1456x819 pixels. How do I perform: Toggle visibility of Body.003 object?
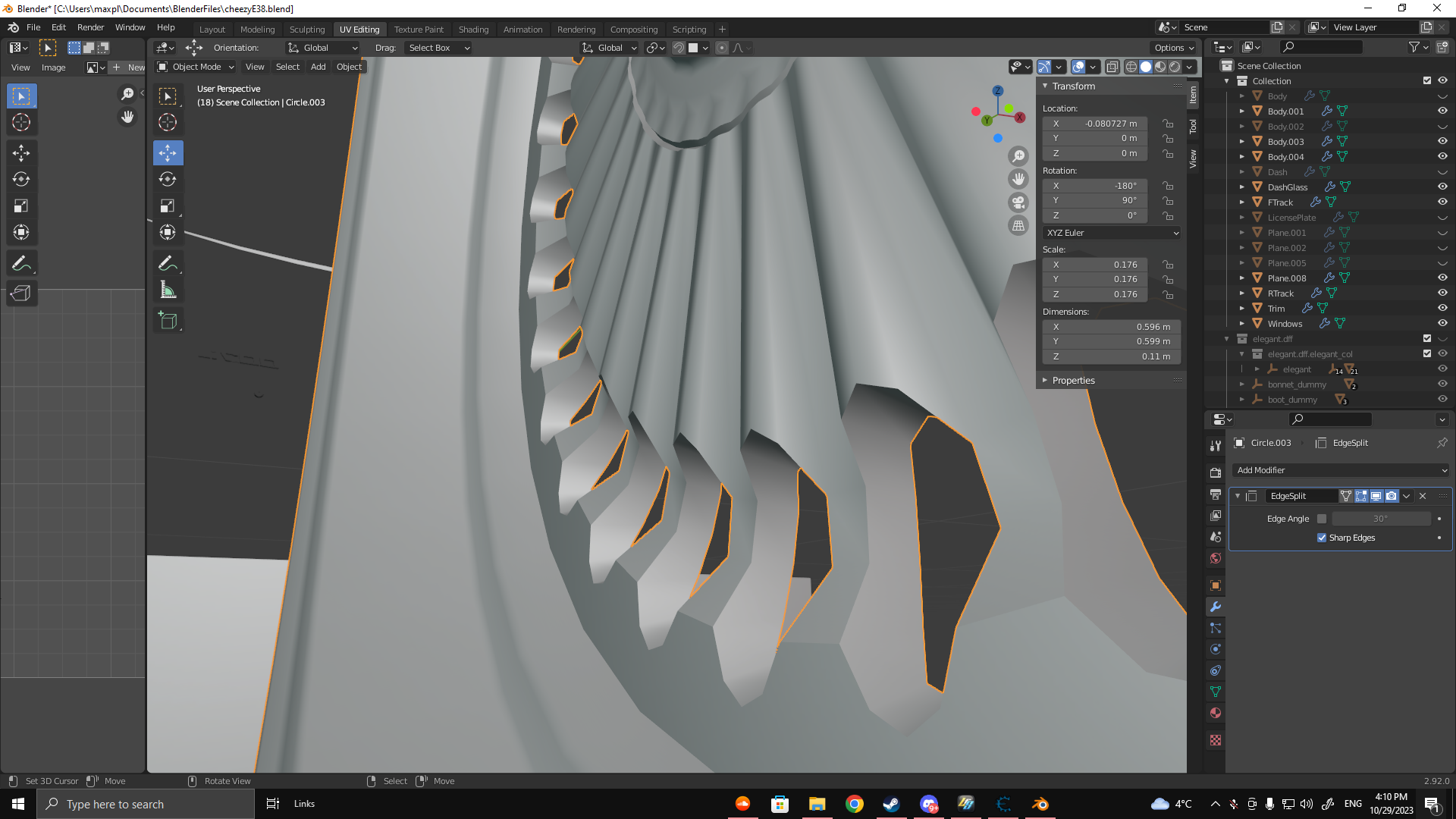click(x=1442, y=141)
